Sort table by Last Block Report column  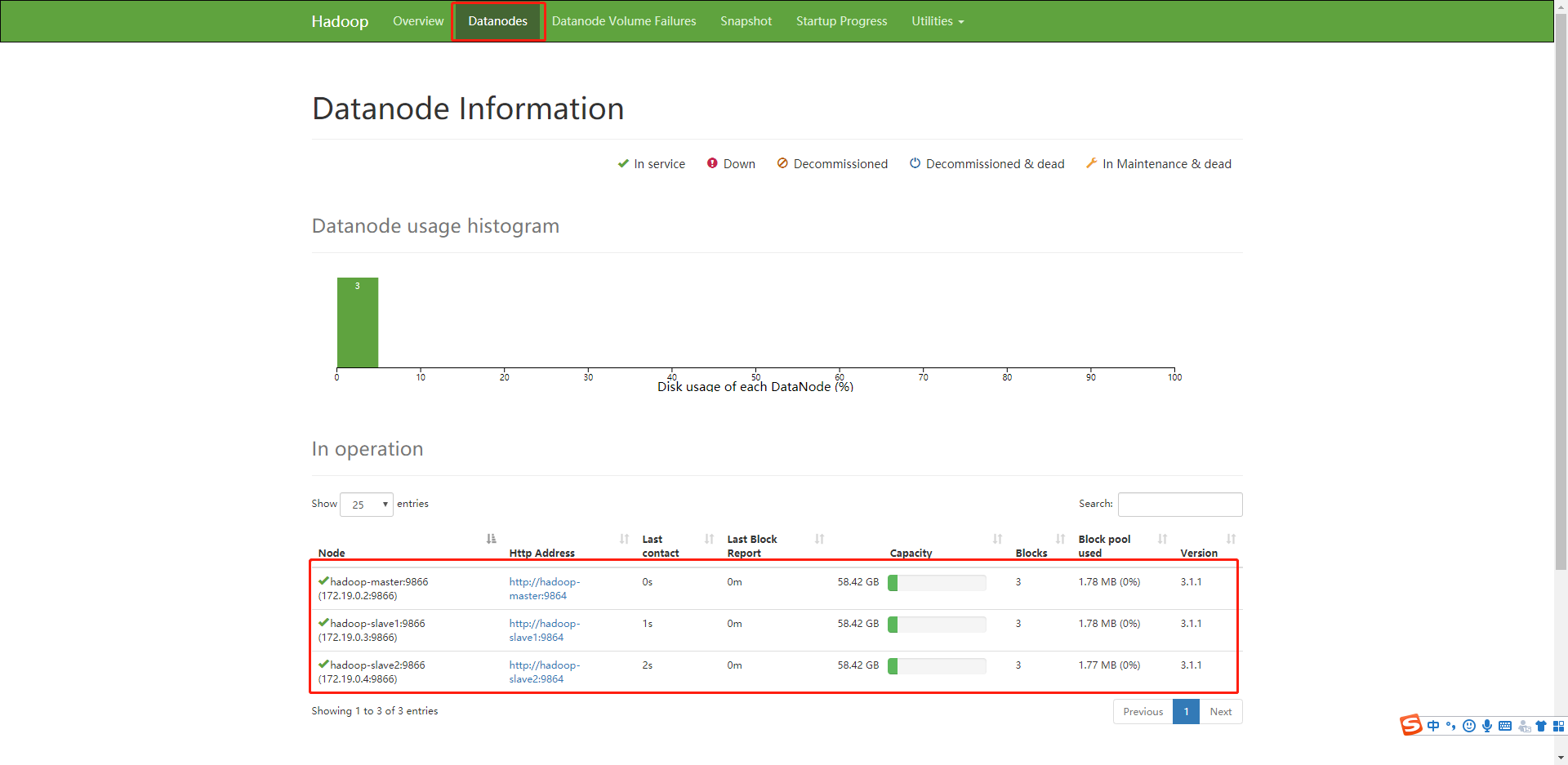pos(819,539)
